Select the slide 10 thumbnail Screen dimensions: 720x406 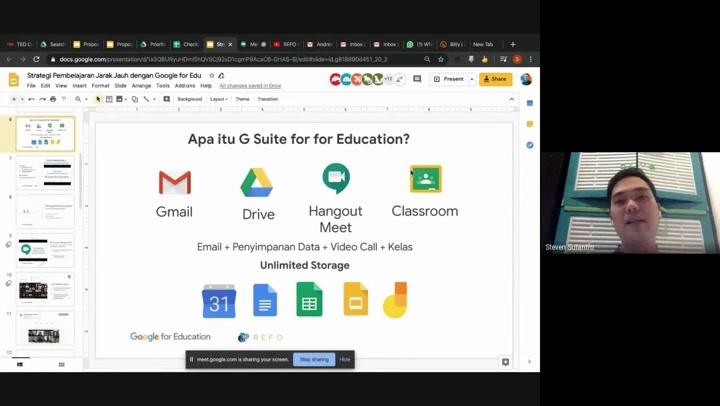(x=45, y=289)
